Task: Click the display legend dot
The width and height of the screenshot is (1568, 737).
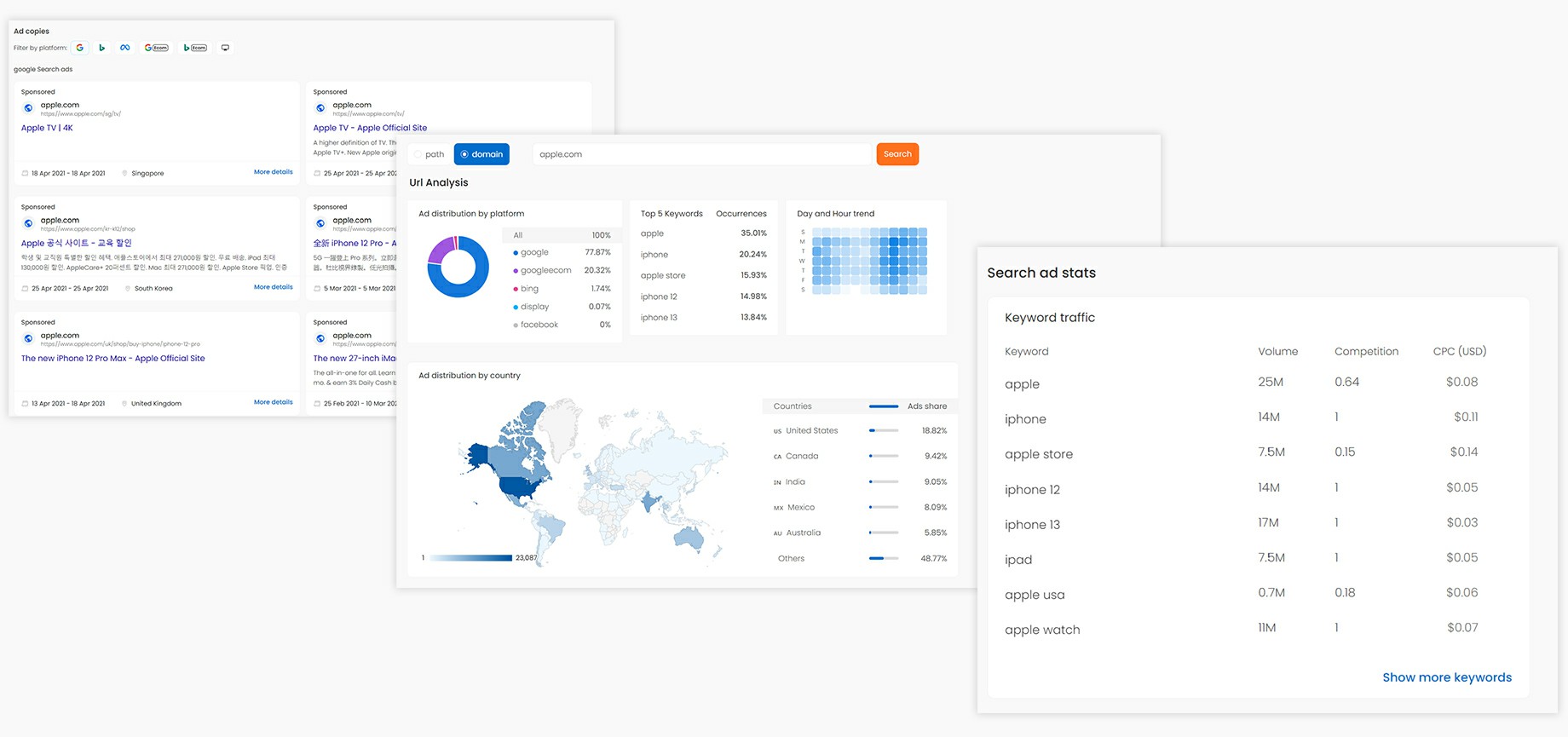Action: 516,307
